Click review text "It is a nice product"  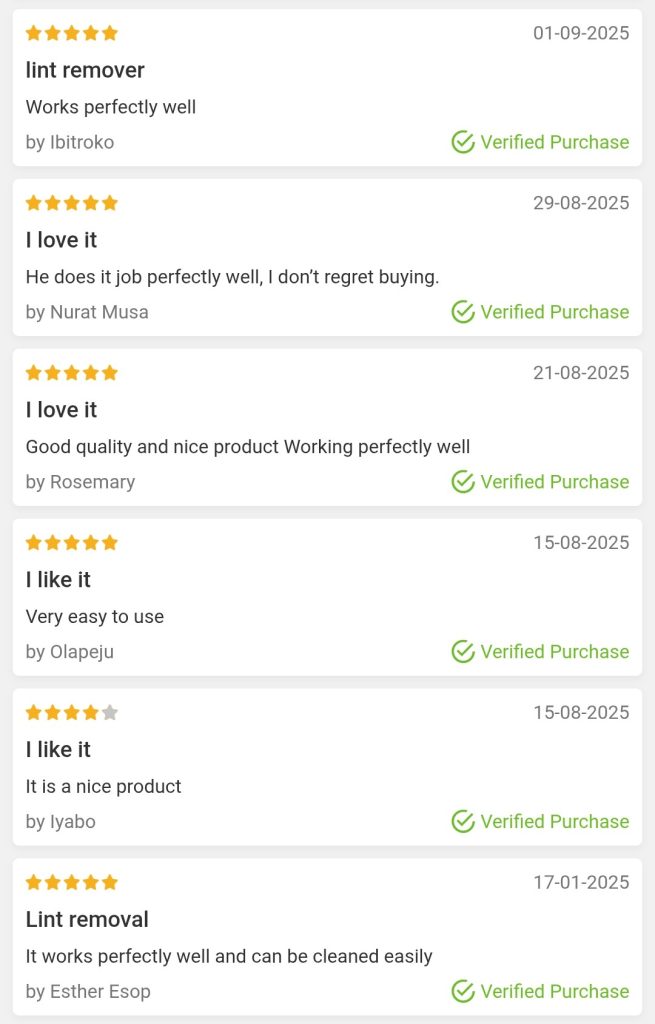click(x=104, y=787)
